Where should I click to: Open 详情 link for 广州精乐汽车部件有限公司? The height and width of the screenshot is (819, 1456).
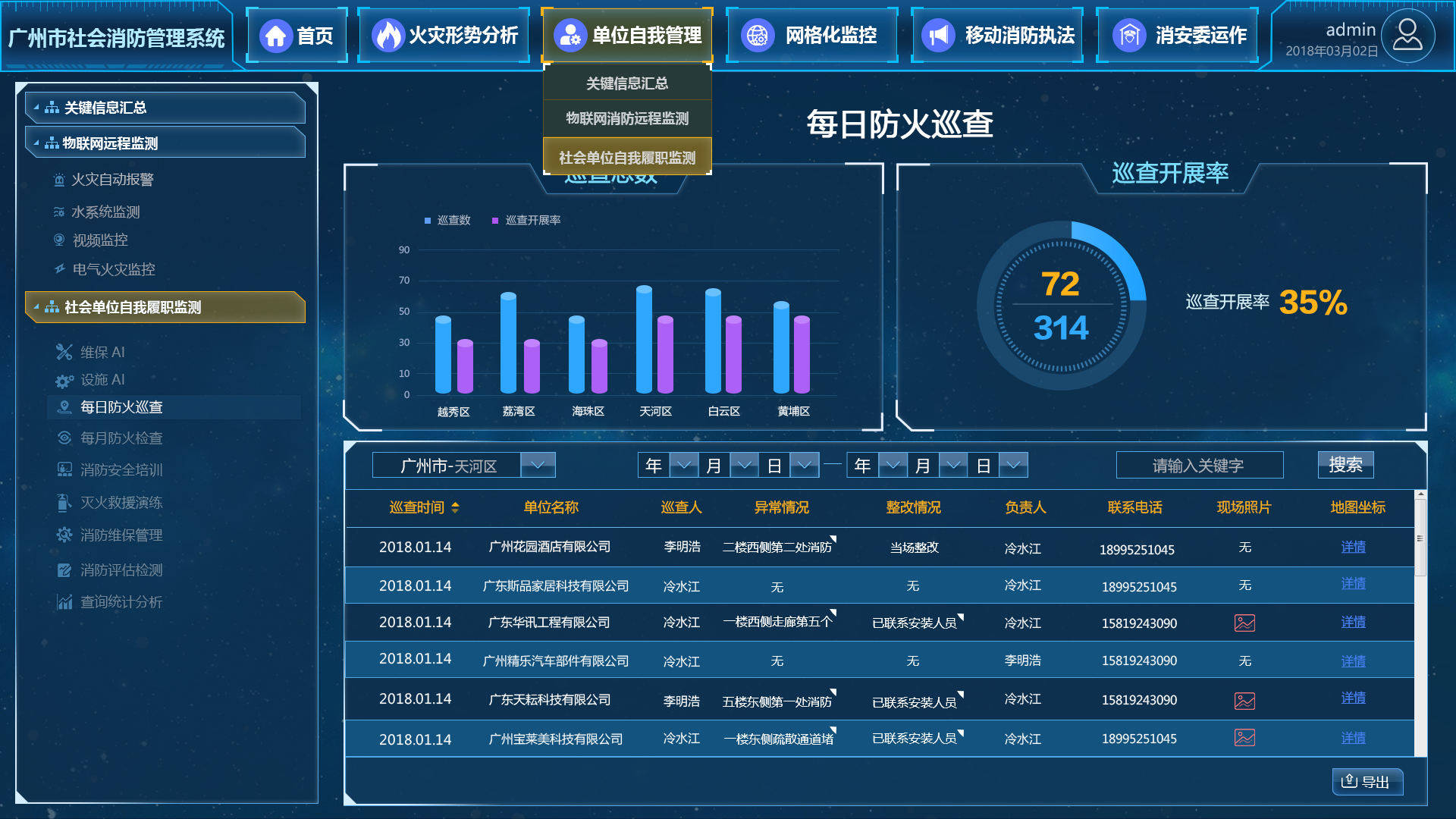(1353, 662)
